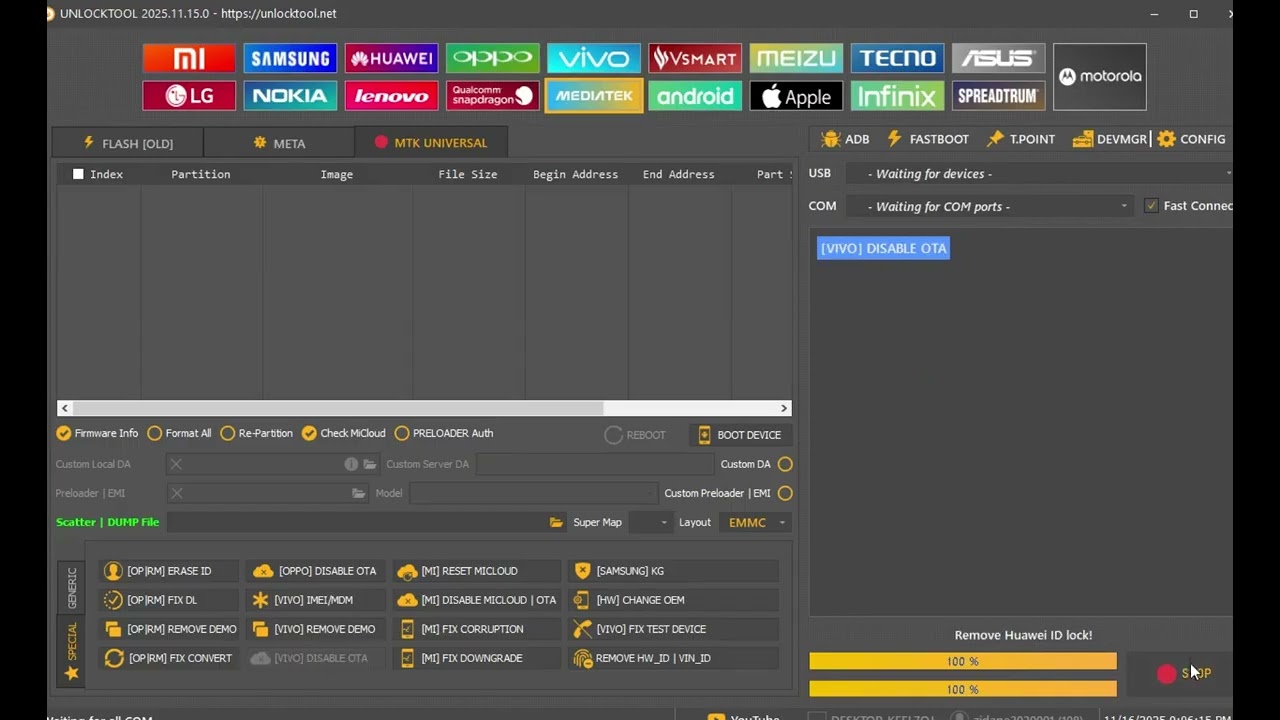Open the Vivo brand section
This screenshot has height=720, width=1280.
click(x=594, y=58)
